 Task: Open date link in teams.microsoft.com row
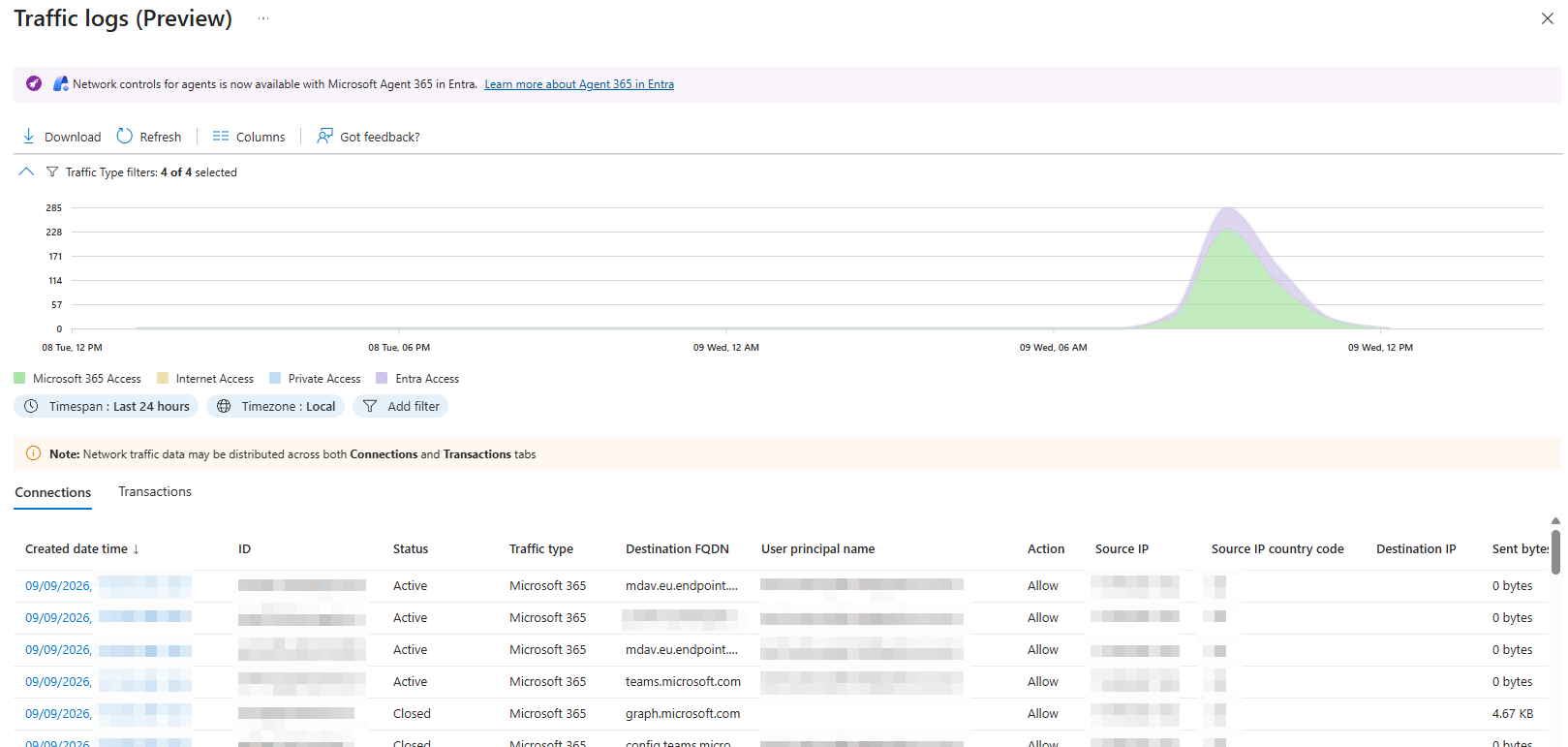pyautogui.click(x=58, y=682)
